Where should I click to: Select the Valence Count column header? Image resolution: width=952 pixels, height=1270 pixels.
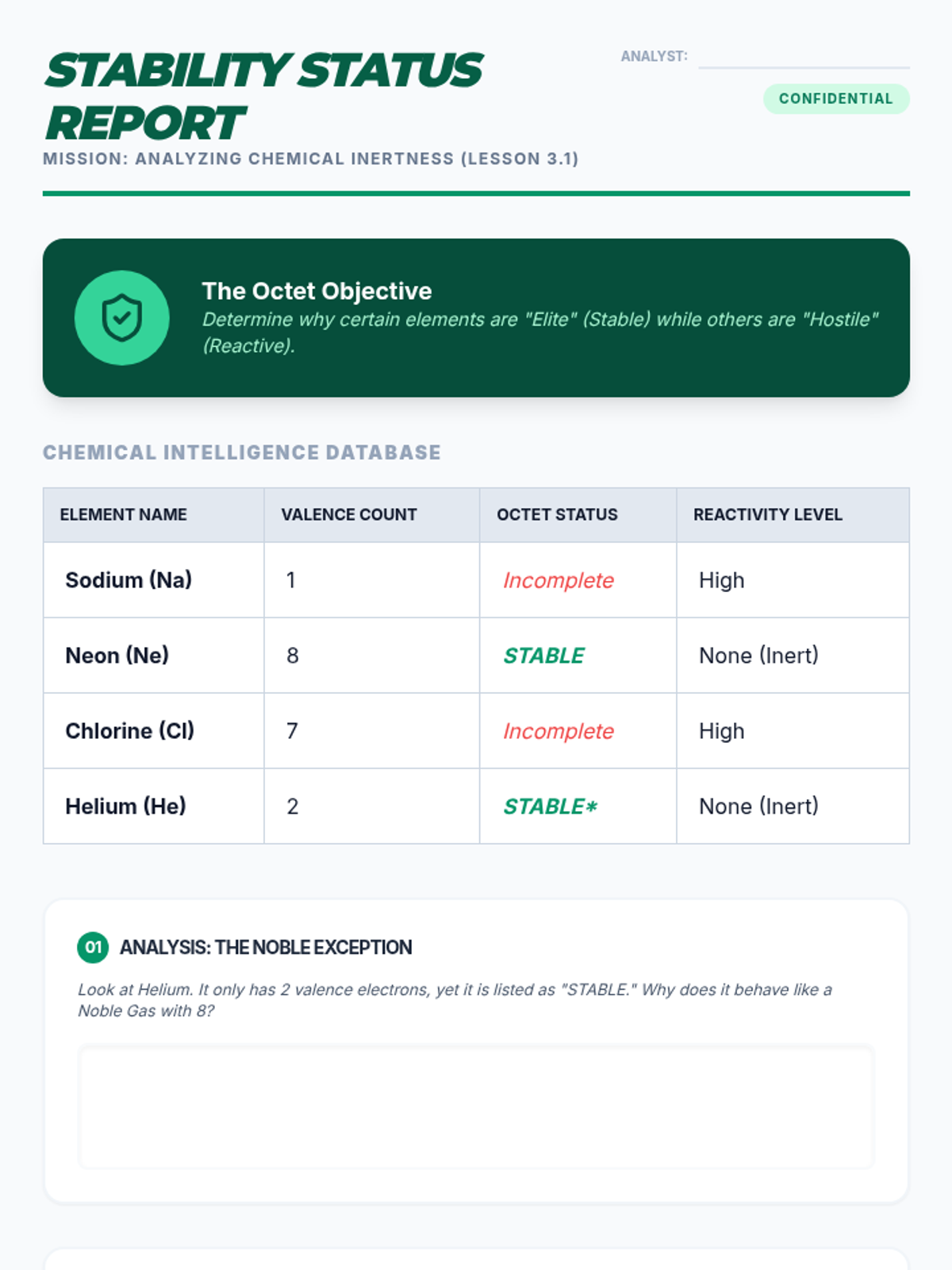349,514
